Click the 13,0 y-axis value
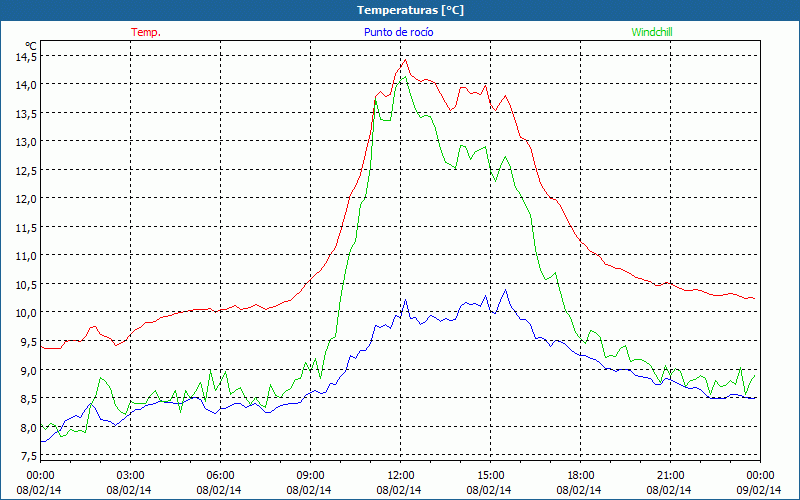The height and width of the screenshot is (500, 800). (26, 142)
